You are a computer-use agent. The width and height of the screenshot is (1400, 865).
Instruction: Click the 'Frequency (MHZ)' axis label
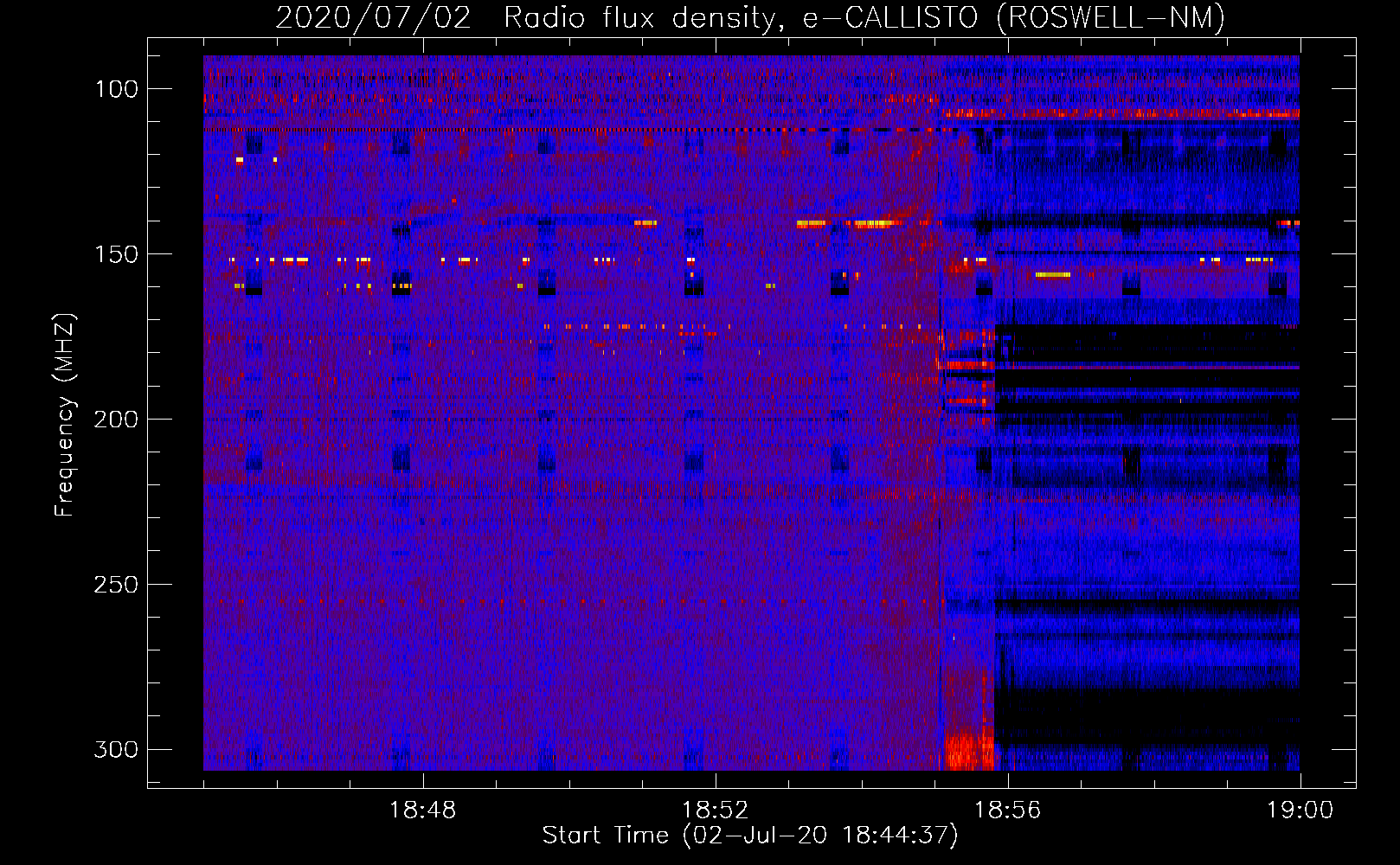[x=65, y=414]
